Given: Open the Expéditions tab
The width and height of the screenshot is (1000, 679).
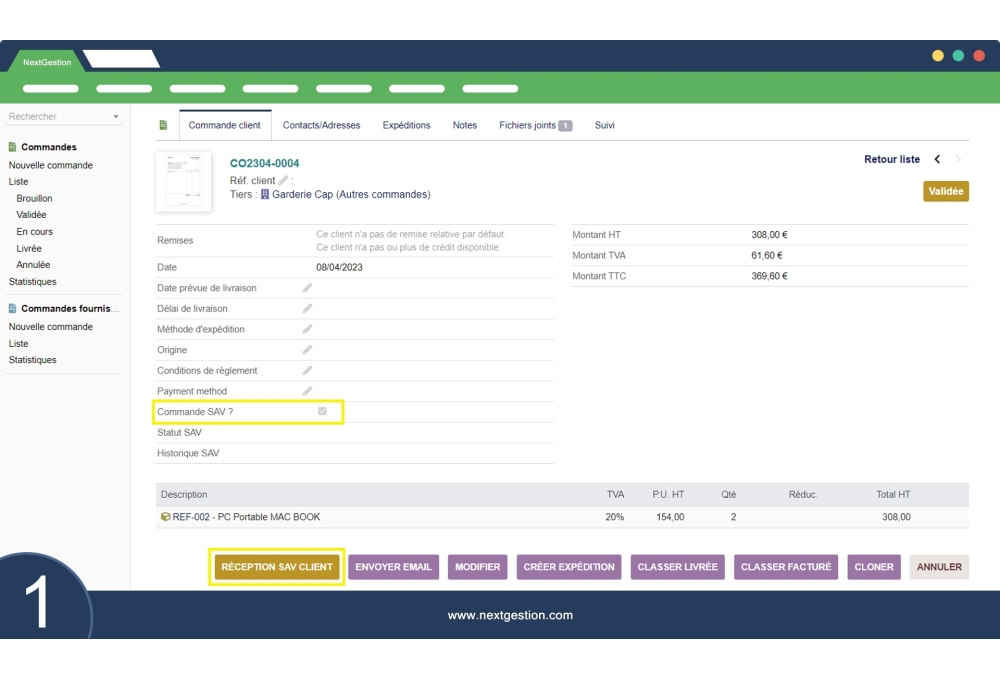Looking at the screenshot, I should [x=406, y=125].
